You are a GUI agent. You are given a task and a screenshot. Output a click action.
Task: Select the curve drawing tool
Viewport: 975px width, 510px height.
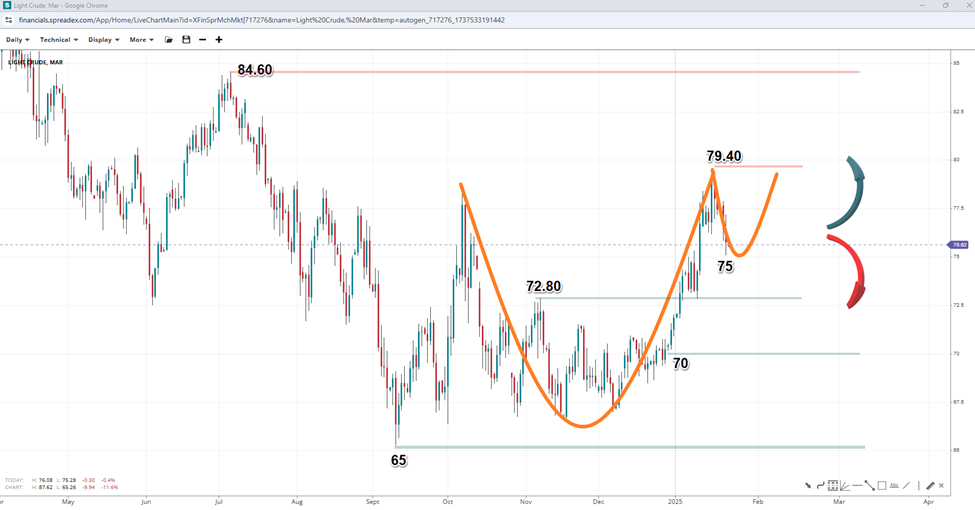(820, 485)
